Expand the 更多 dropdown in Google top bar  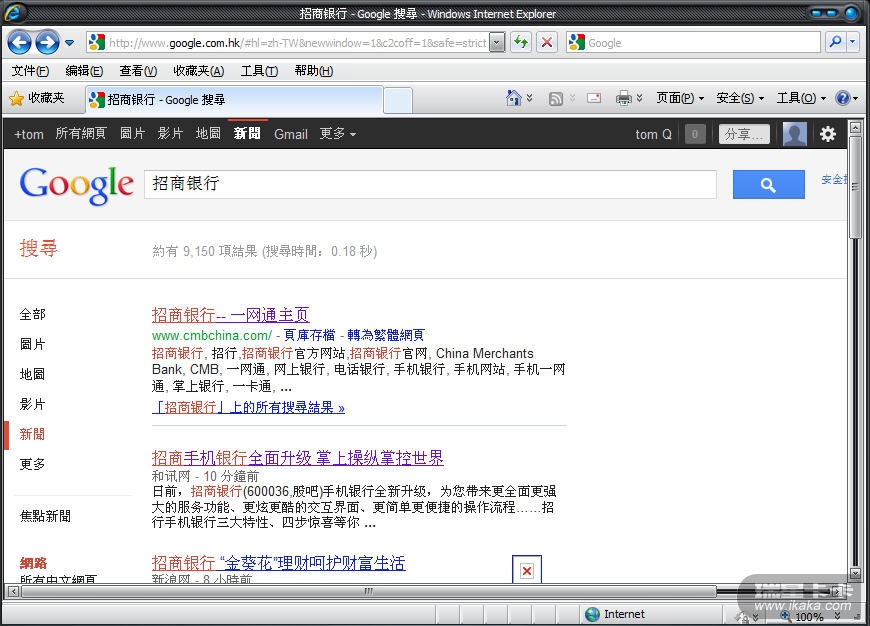(337, 134)
